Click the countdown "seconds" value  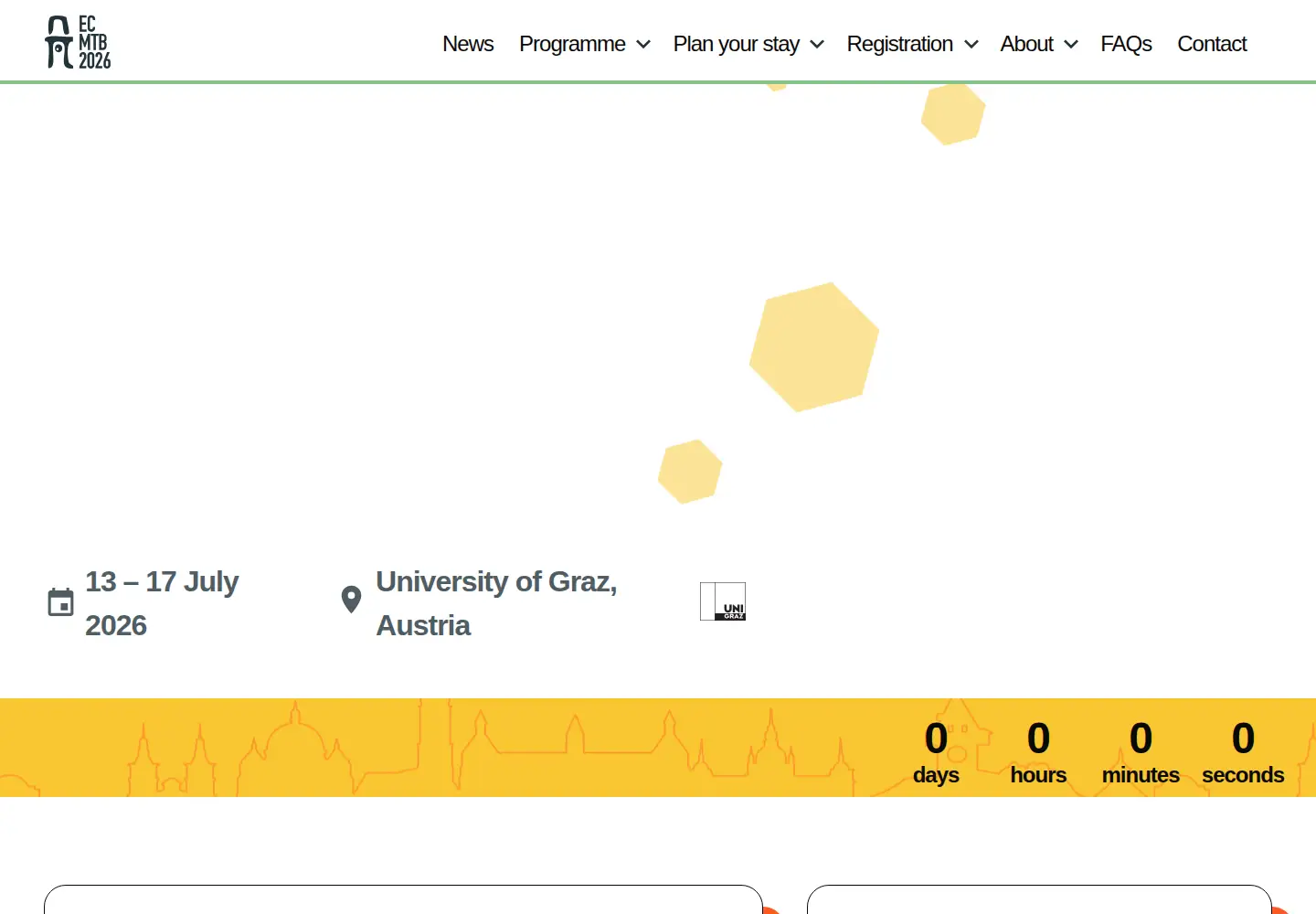coord(1243,738)
